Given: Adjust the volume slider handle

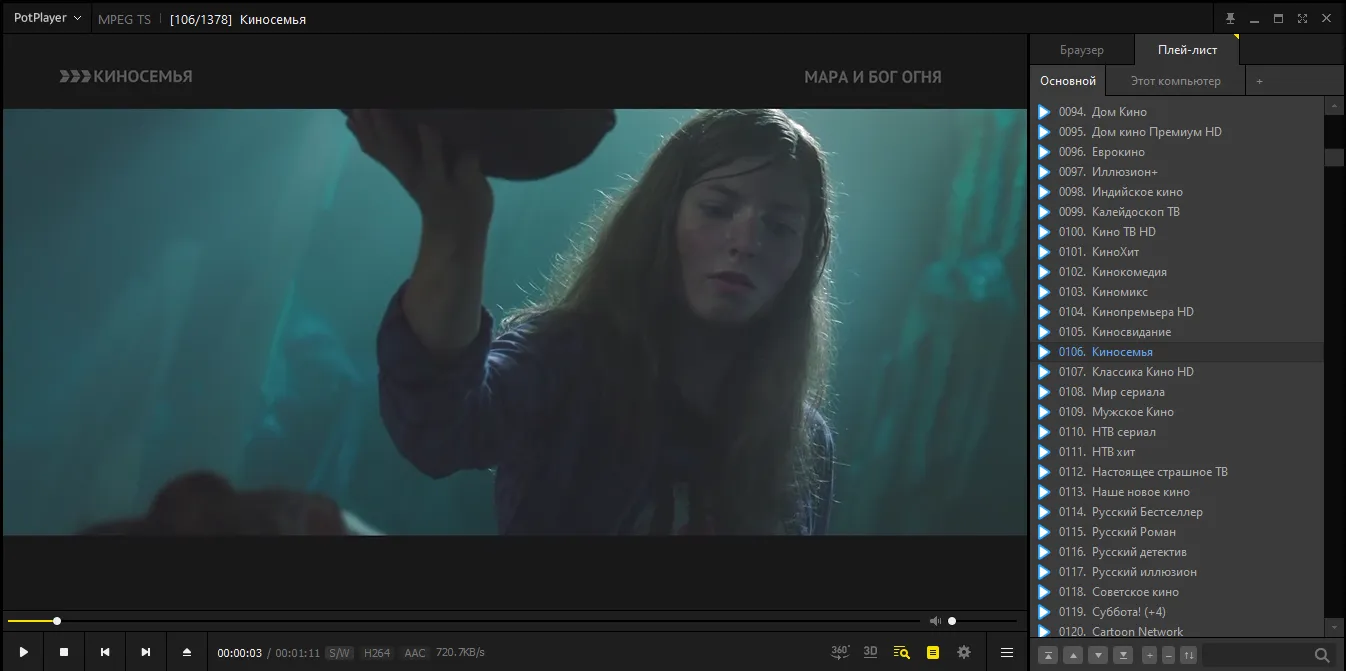Looking at the screenshot, I should coord(952,621).
